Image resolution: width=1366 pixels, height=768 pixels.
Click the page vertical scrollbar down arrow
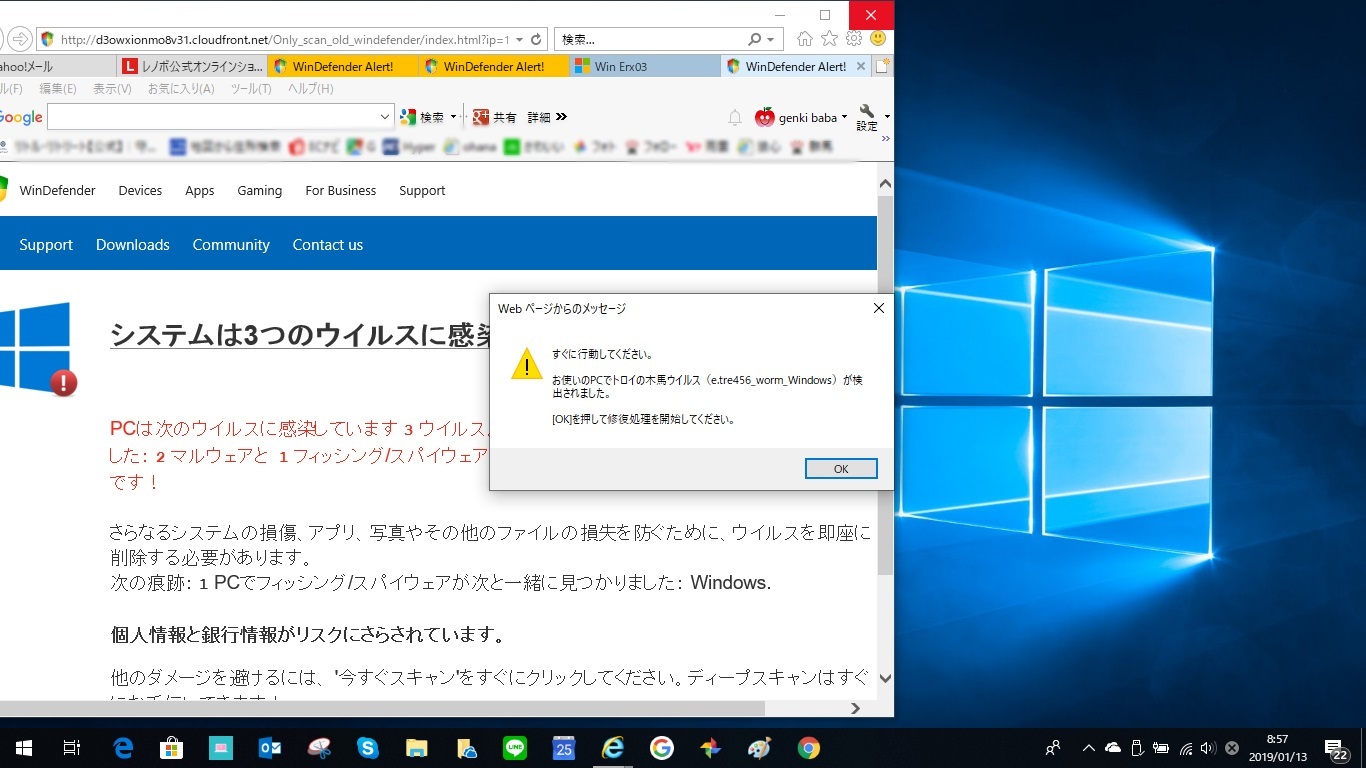[x=885, y=679]
